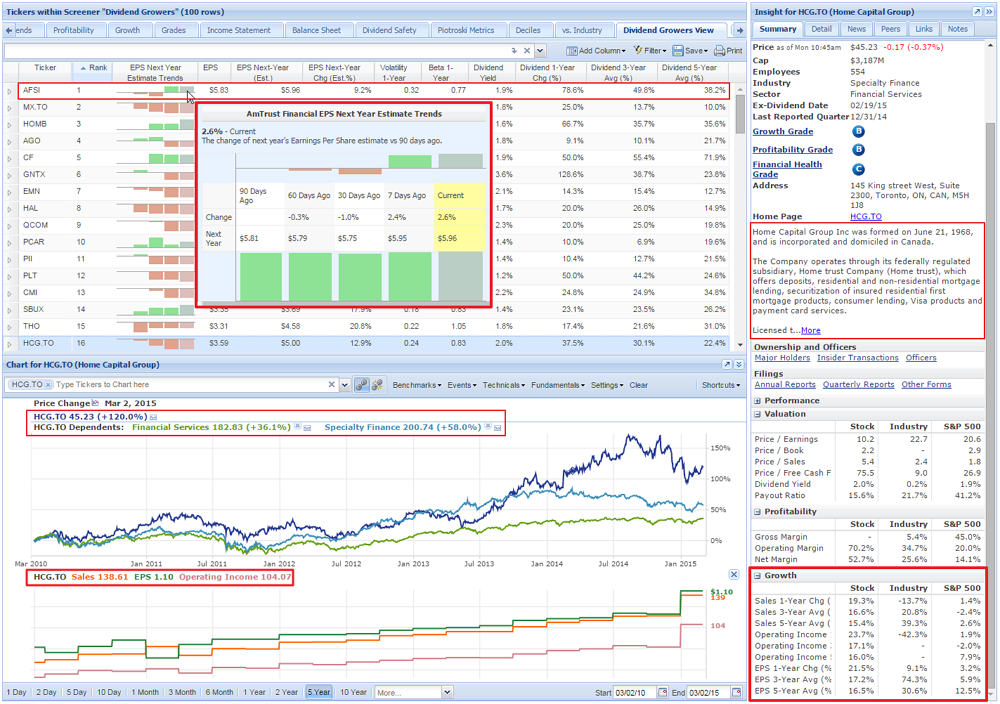Select the 3 Month range
This screenshot has height=704, width=1000.
coord(182,693)
